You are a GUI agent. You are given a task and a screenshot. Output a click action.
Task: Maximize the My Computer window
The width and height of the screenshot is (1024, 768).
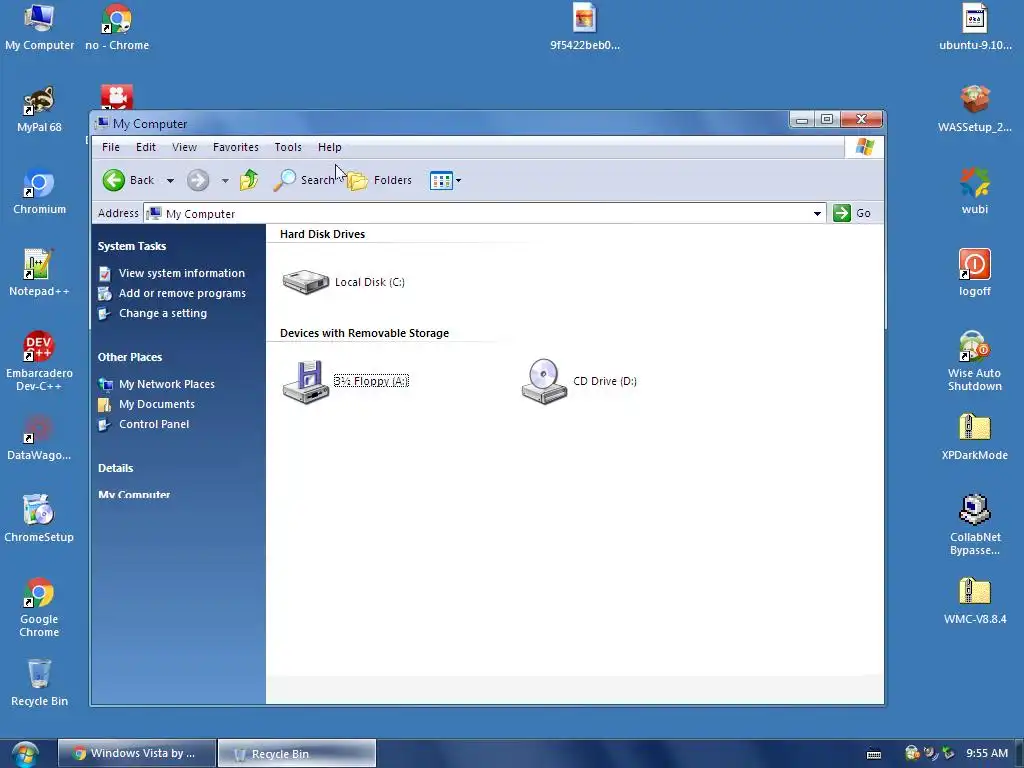tap(827, 119)
